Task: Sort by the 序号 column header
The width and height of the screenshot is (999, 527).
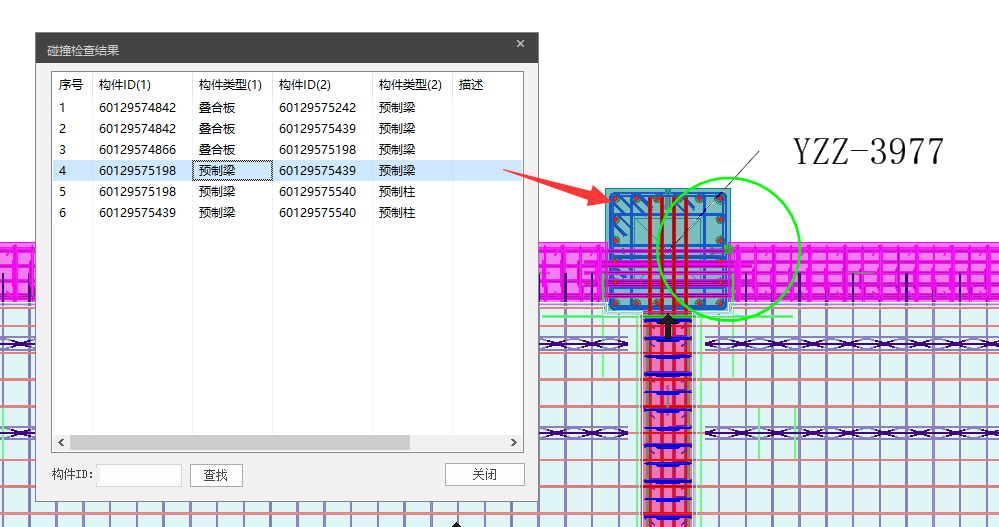Action: click(x=70, y=85)
